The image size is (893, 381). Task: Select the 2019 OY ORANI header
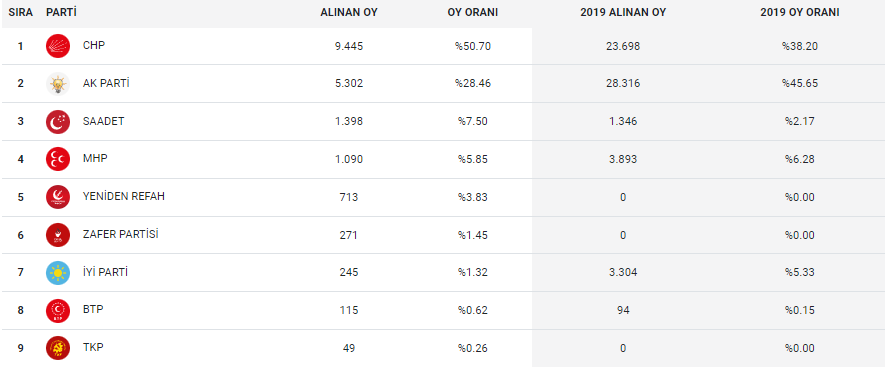pyautogui.click(x=800, y=13)
